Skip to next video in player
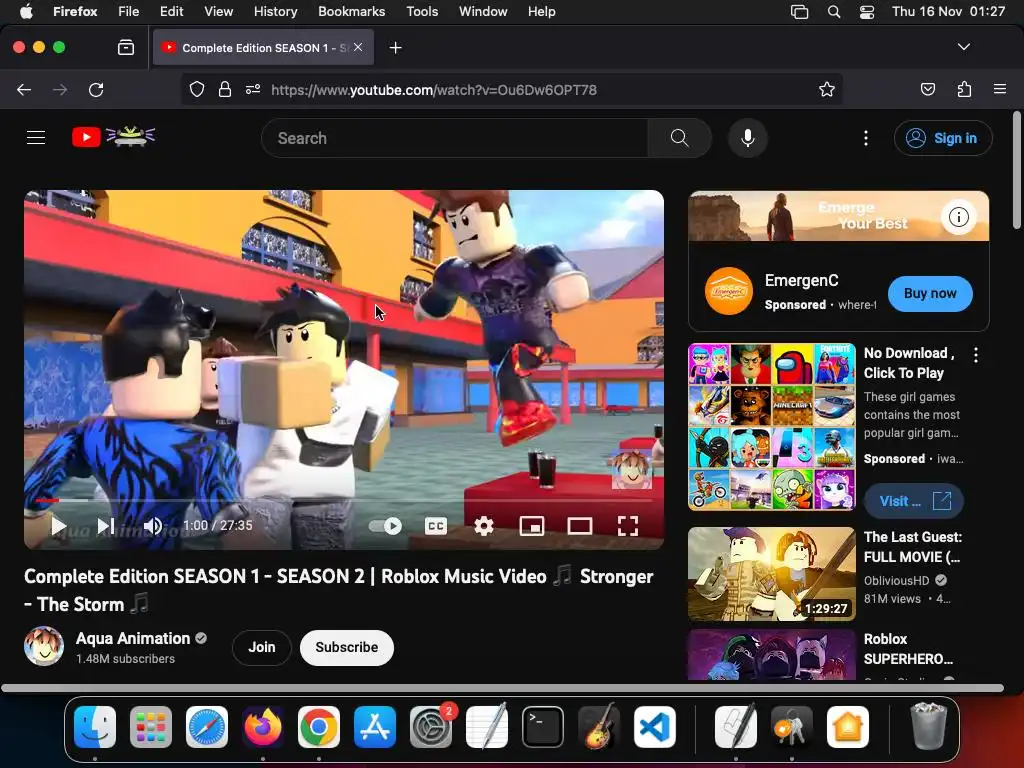 (x=106, y=526)
